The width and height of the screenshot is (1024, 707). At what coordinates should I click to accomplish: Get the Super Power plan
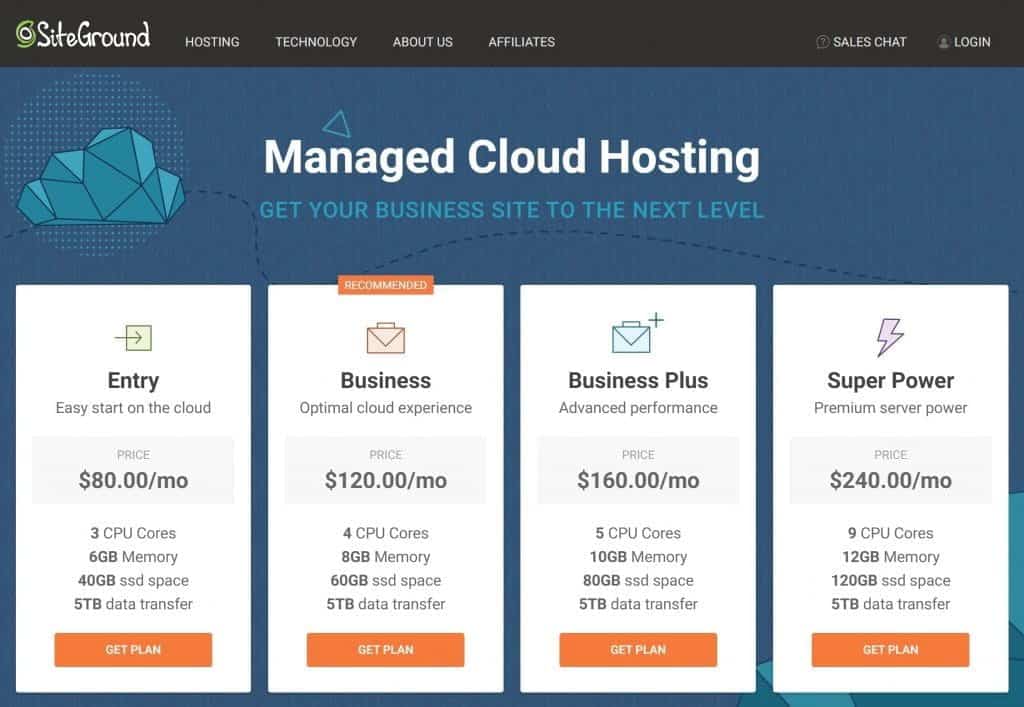pyautogui.click(x=890, y=650)
